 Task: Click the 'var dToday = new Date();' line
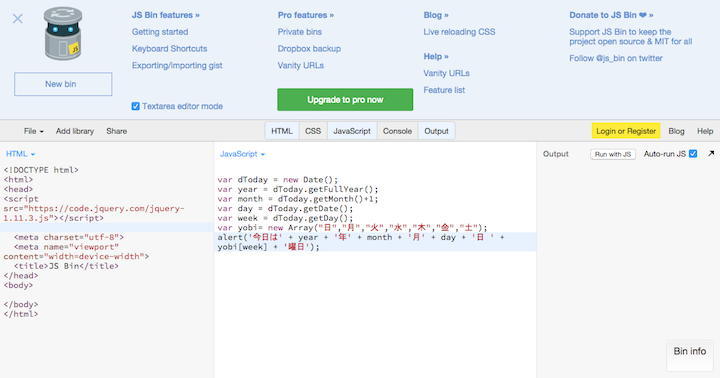point(278,180)
